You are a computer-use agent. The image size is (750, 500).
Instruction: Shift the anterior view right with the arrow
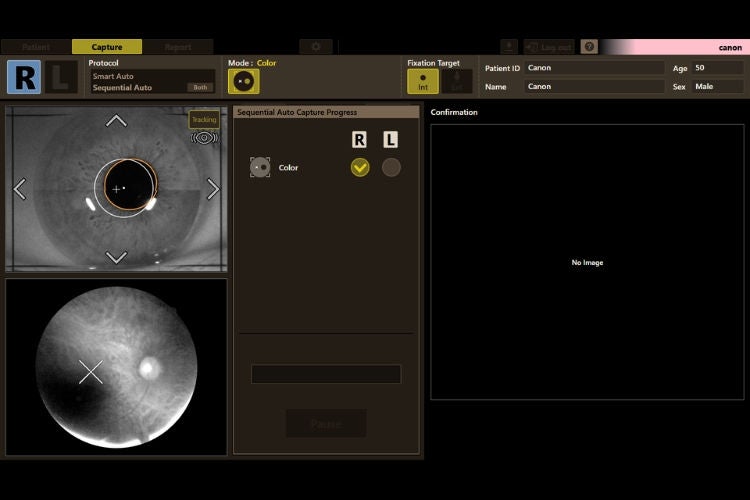(213, 189)
